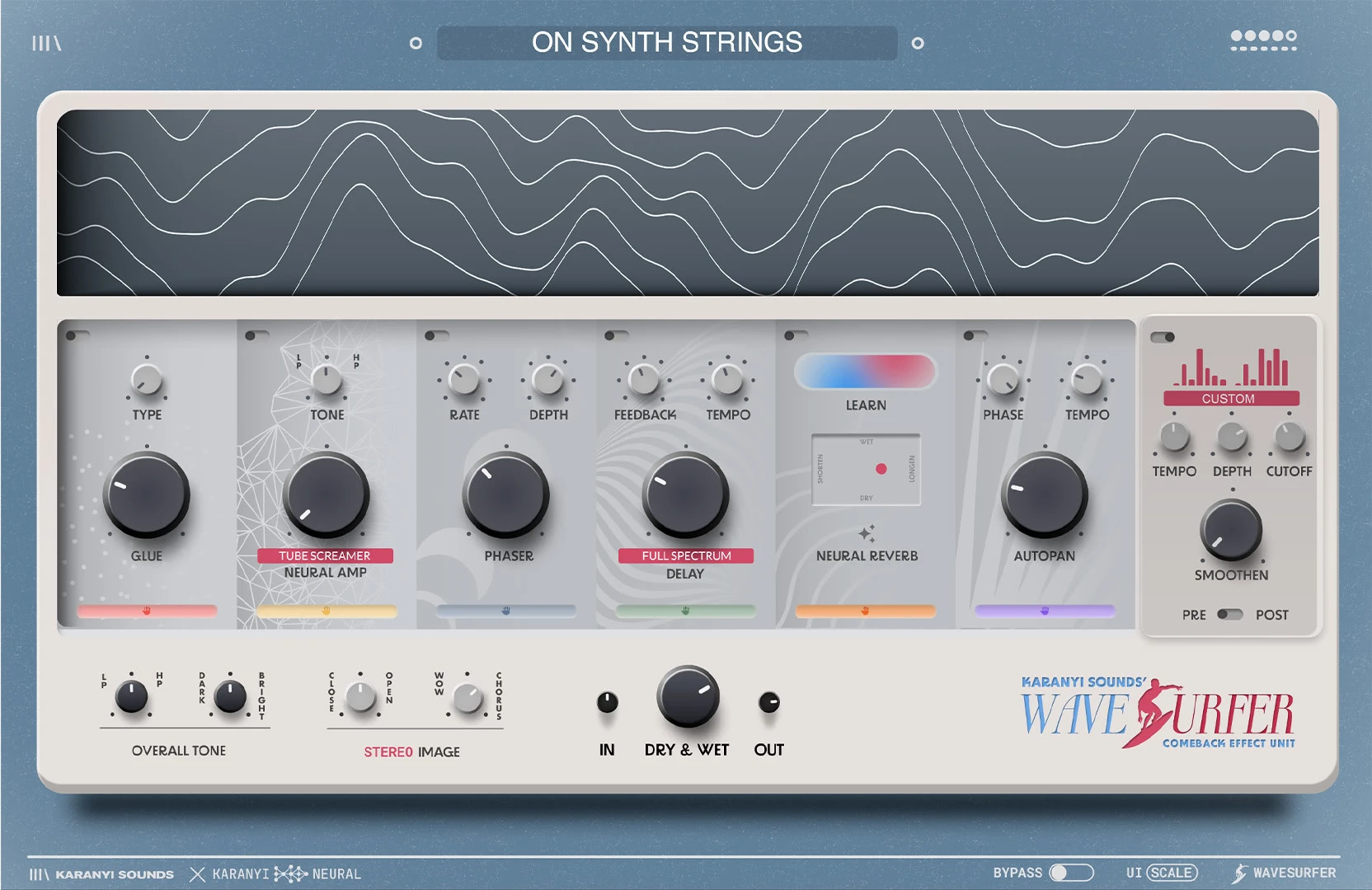Click the Neural Reverb sparkle icon

coord(867,534)
